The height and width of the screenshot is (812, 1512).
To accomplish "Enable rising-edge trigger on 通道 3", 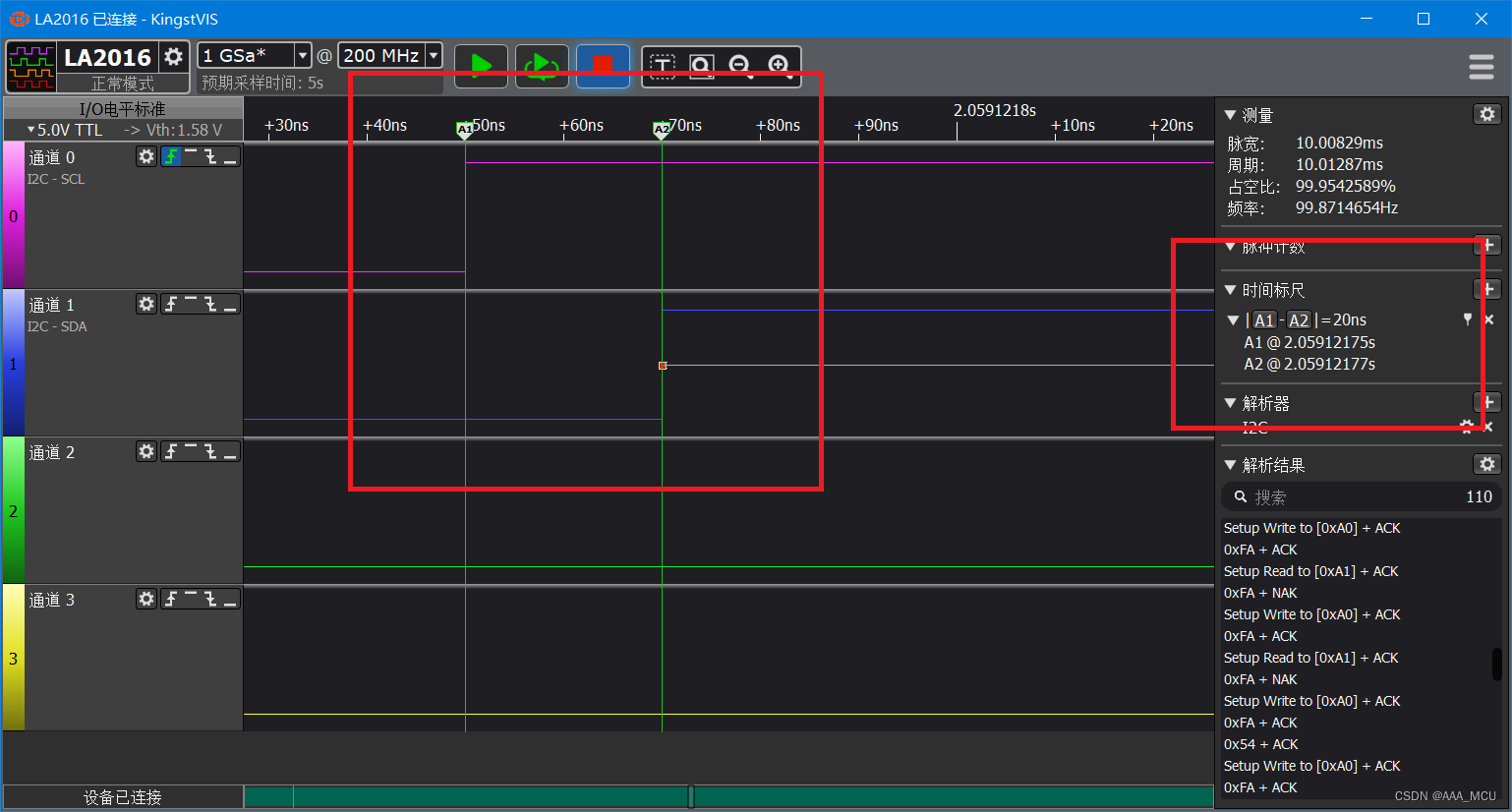I will tap(171, 599).
